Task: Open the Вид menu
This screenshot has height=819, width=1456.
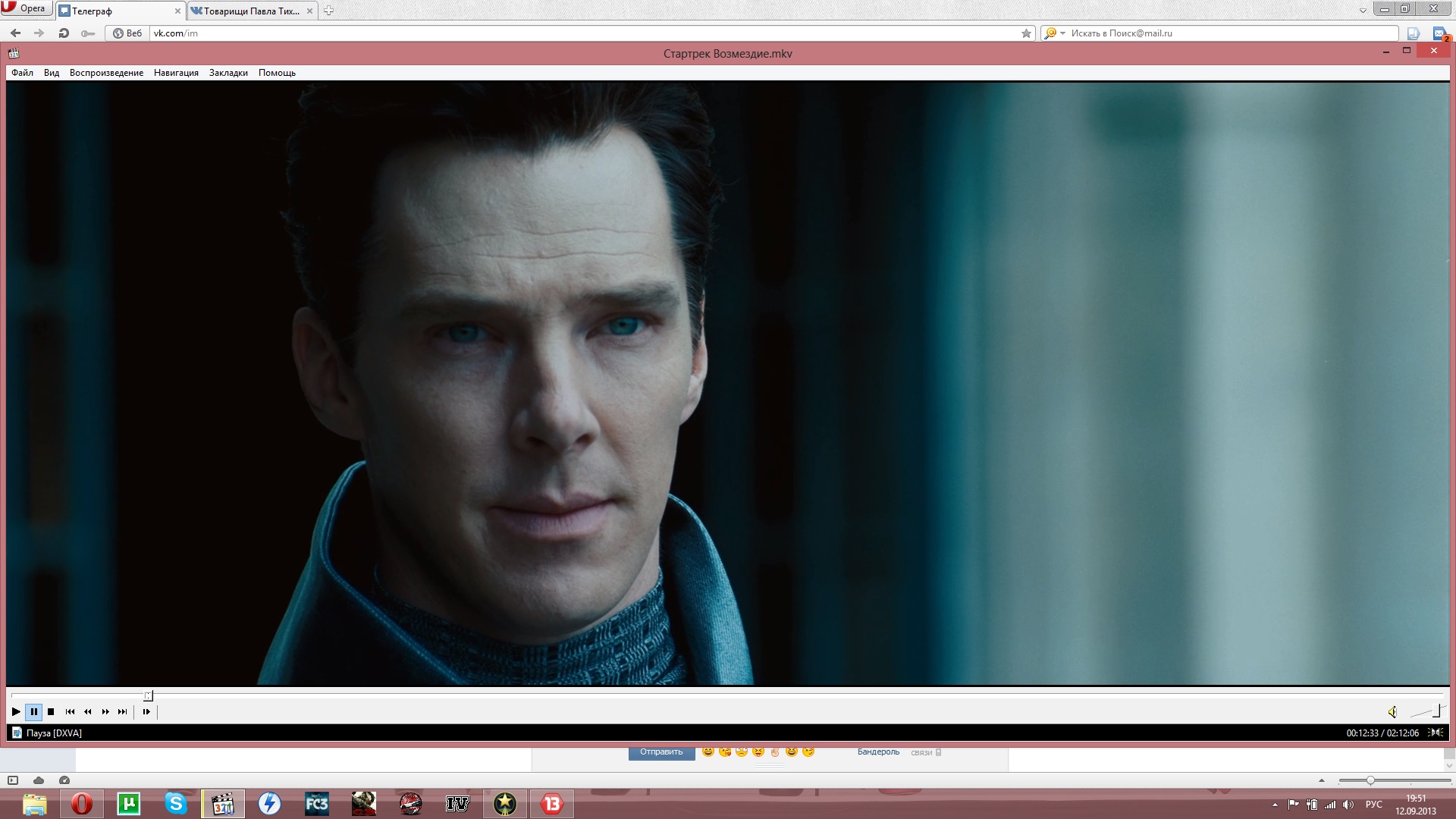Action: [52, 73]
